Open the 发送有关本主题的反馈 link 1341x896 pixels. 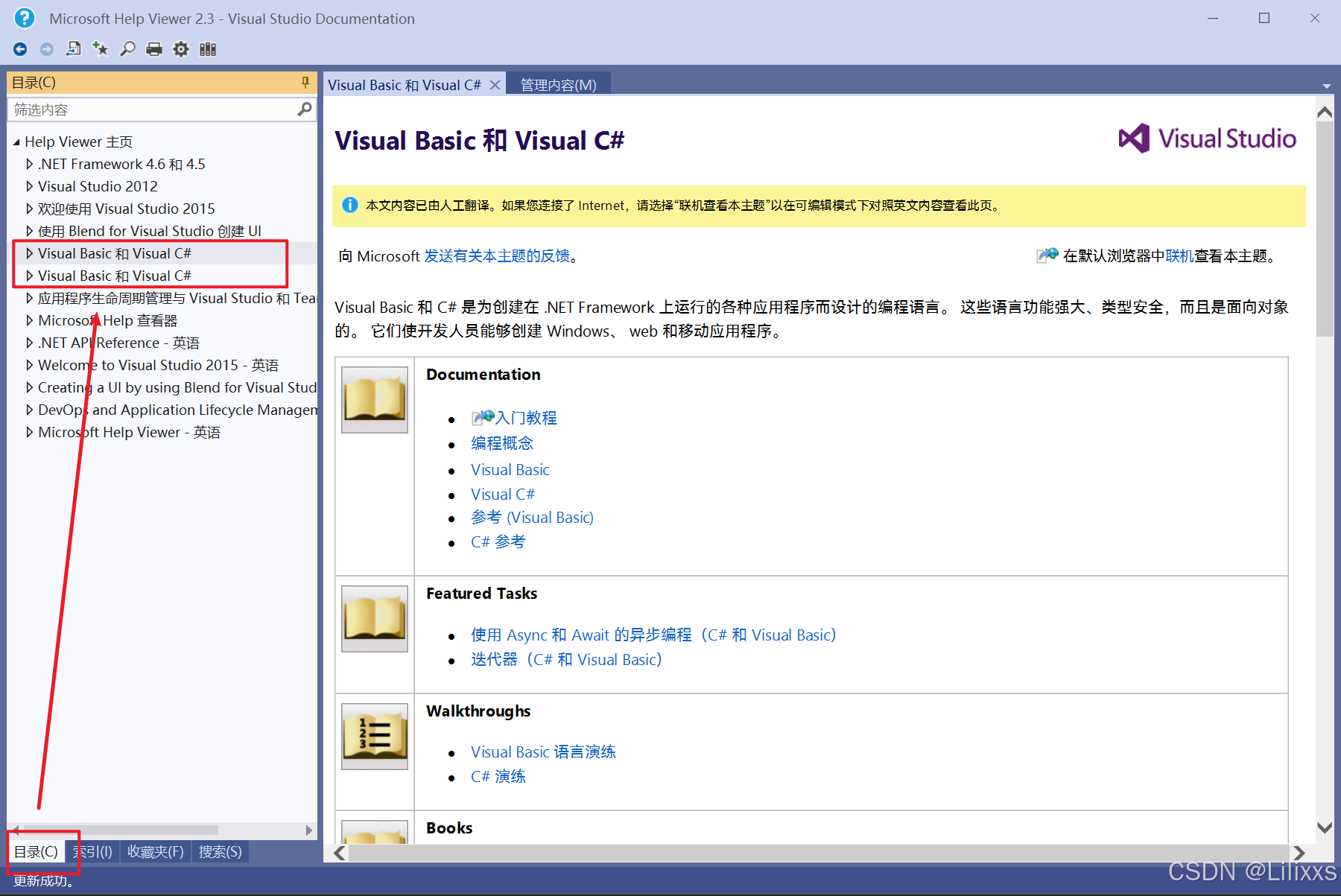click(x=497, y=256)
